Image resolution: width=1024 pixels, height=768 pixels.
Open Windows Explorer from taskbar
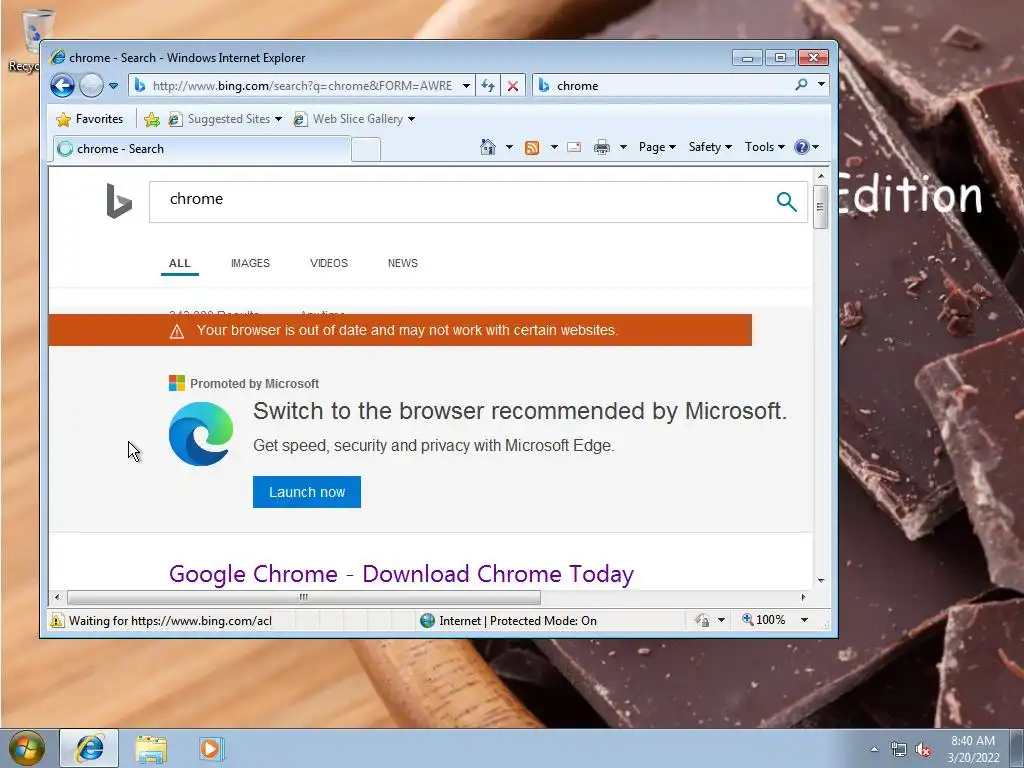[x=151, y=749]
